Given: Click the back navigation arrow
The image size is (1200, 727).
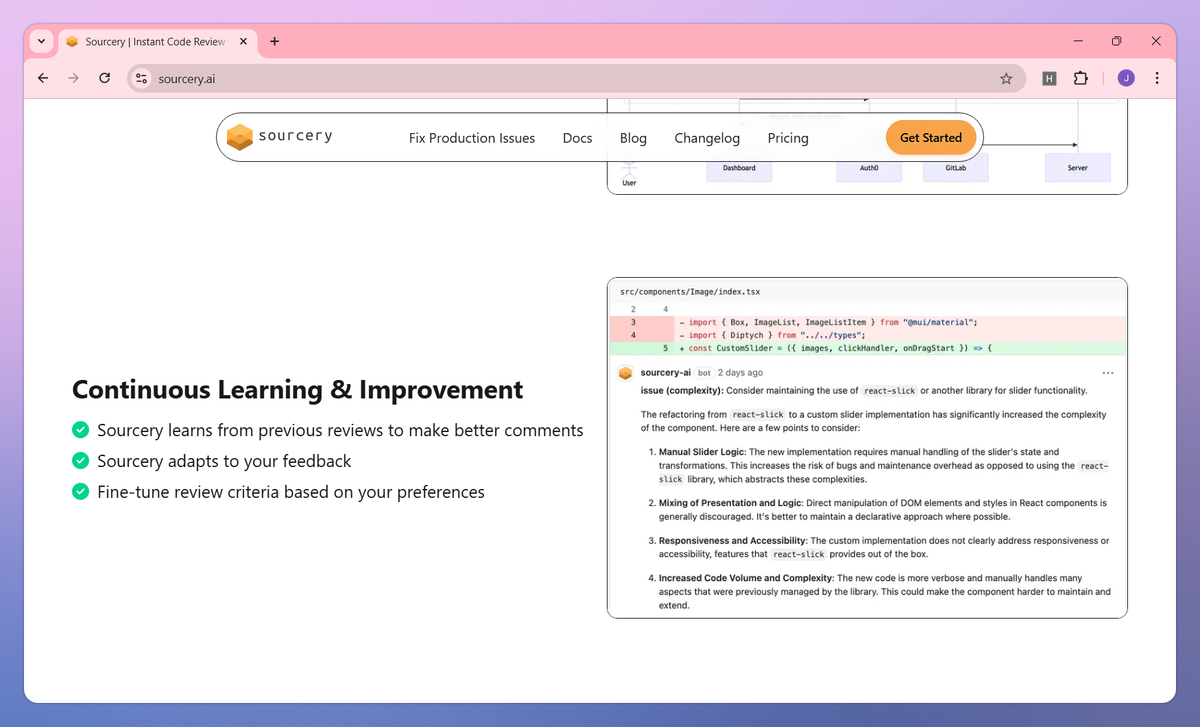Looking at the screenshot, I should (42, 78).
